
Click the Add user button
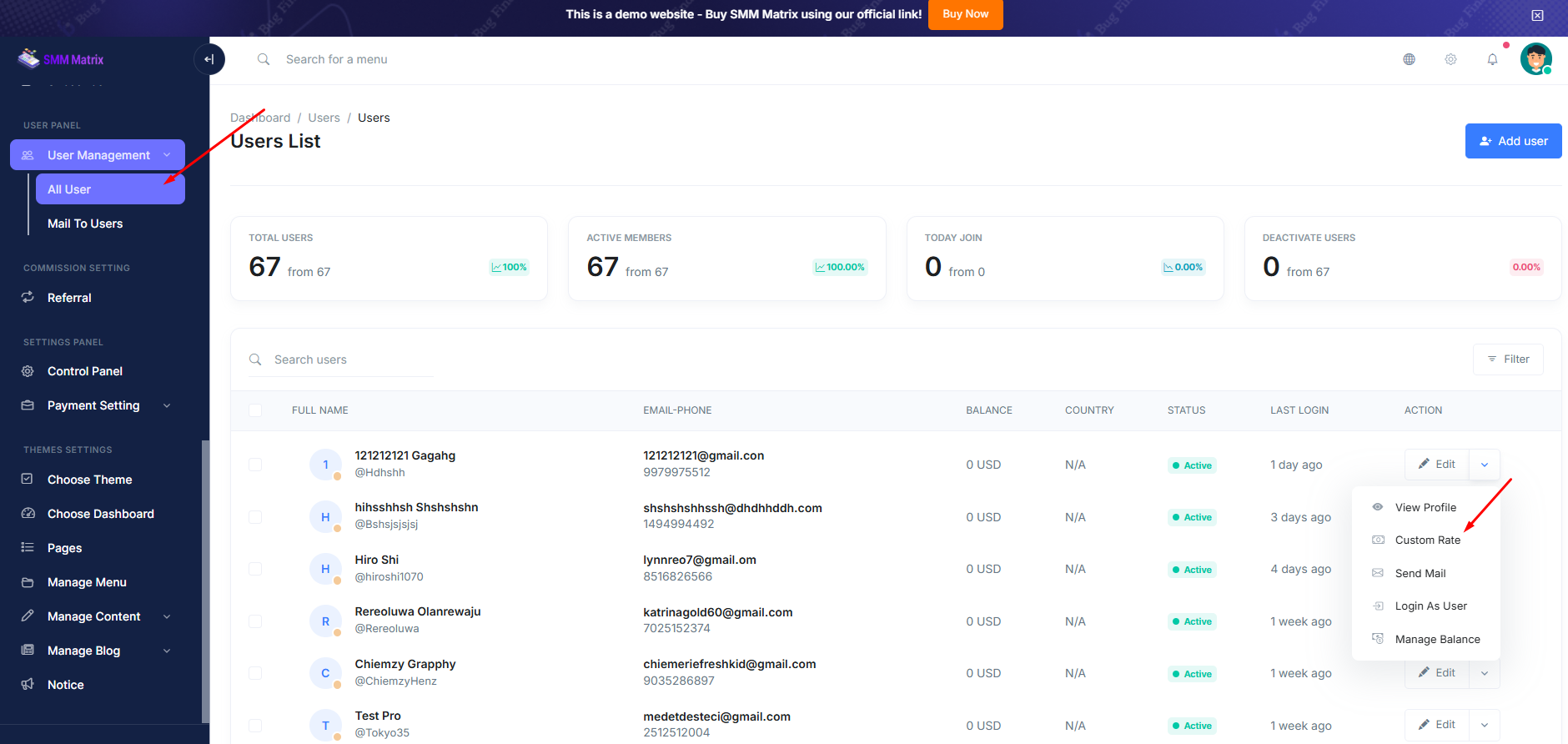coord(1513,141)
